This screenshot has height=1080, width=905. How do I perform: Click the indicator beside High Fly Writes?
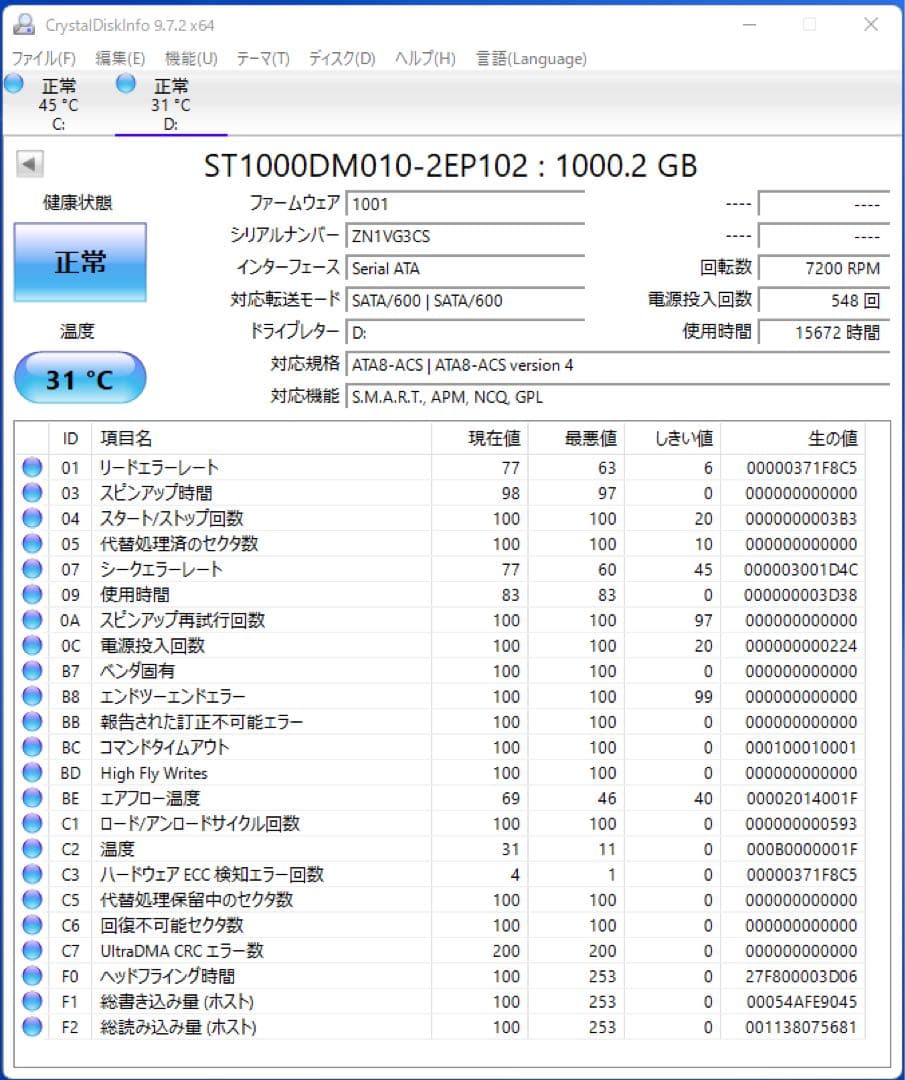coord(31,773)
